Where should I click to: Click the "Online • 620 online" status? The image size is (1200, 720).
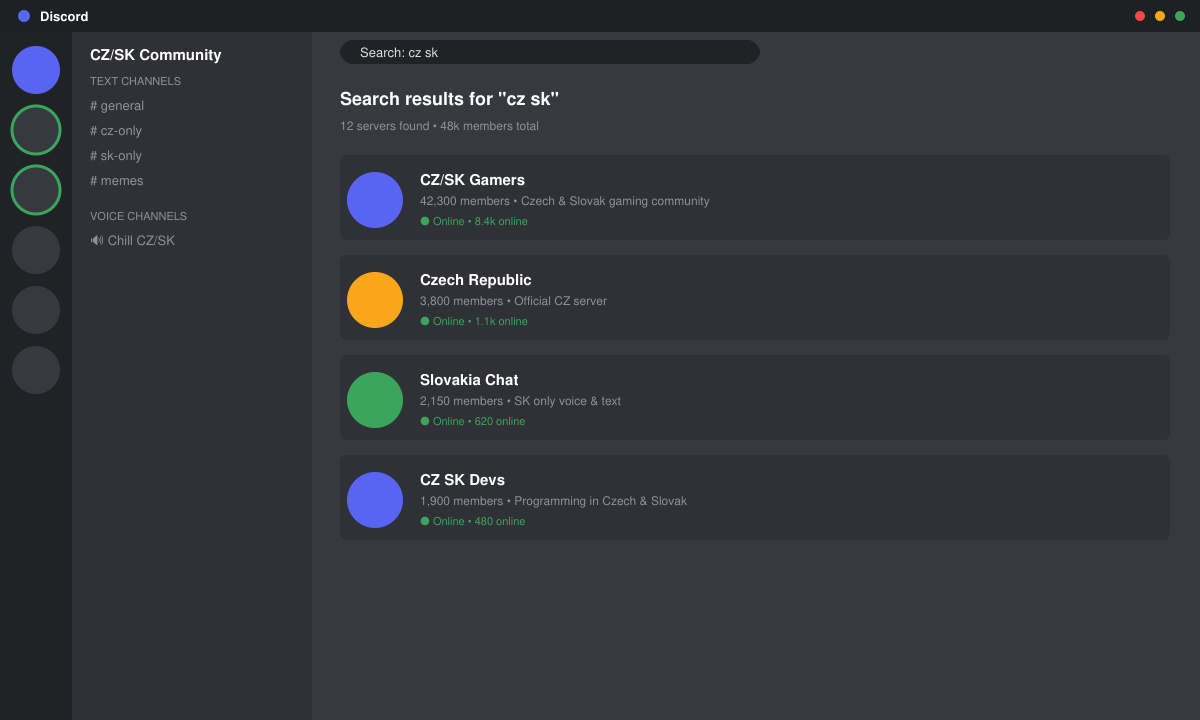473,421
